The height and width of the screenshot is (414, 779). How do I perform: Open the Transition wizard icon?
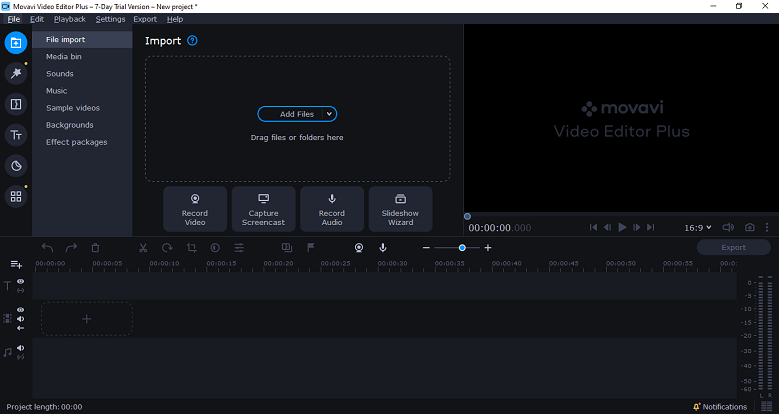pyautogui.click(x=287, y=248)
